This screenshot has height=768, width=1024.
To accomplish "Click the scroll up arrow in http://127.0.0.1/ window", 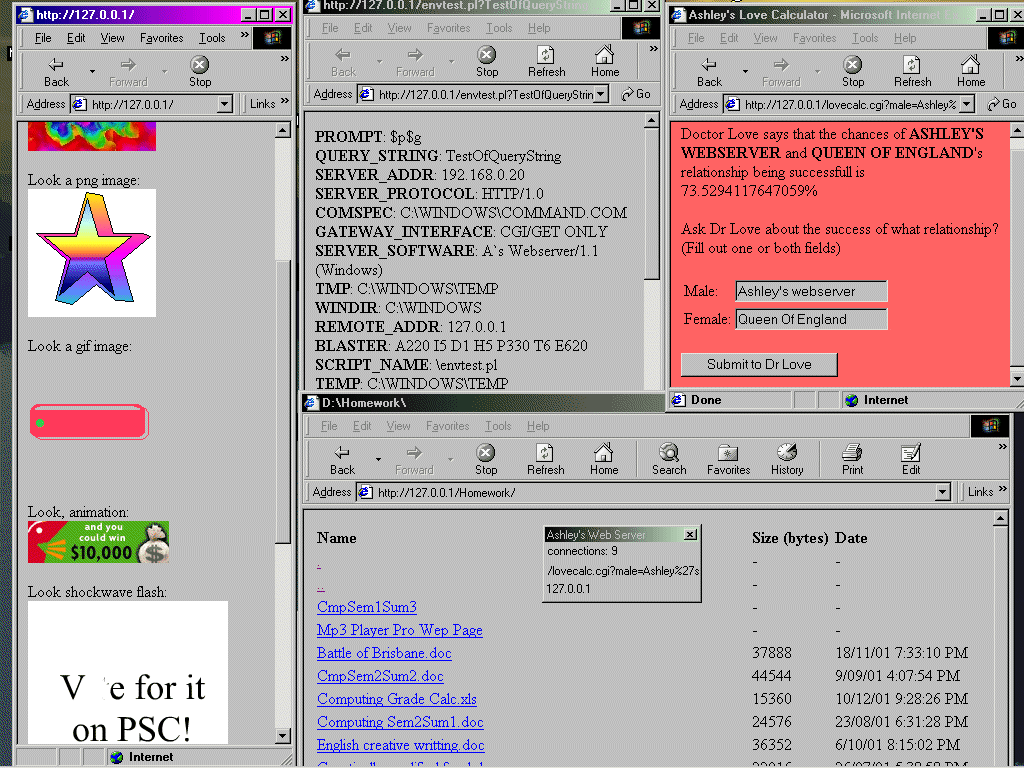I will click(x=283, y=130).
